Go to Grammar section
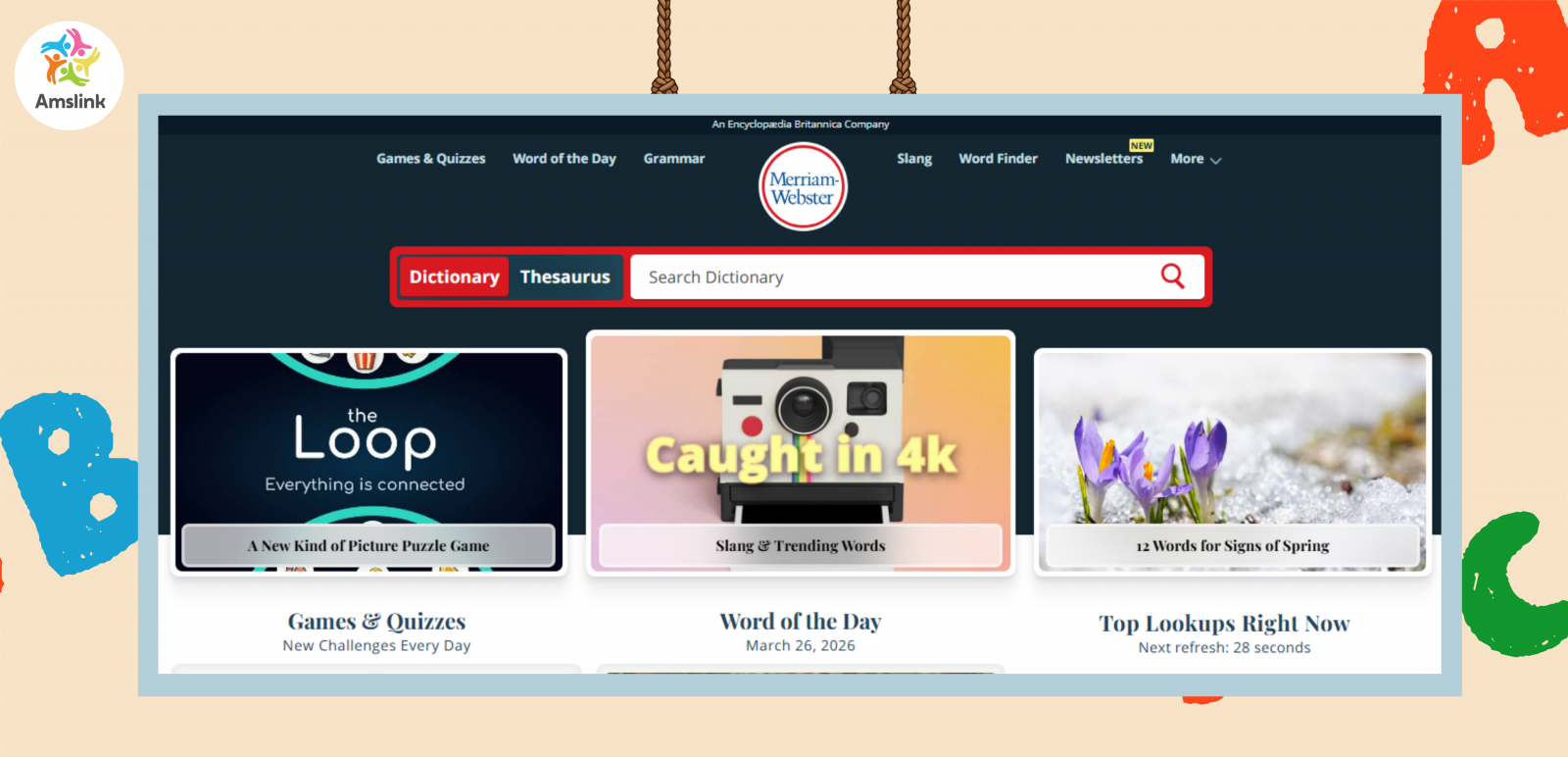 pyautogui.click(x=674, y=159)
